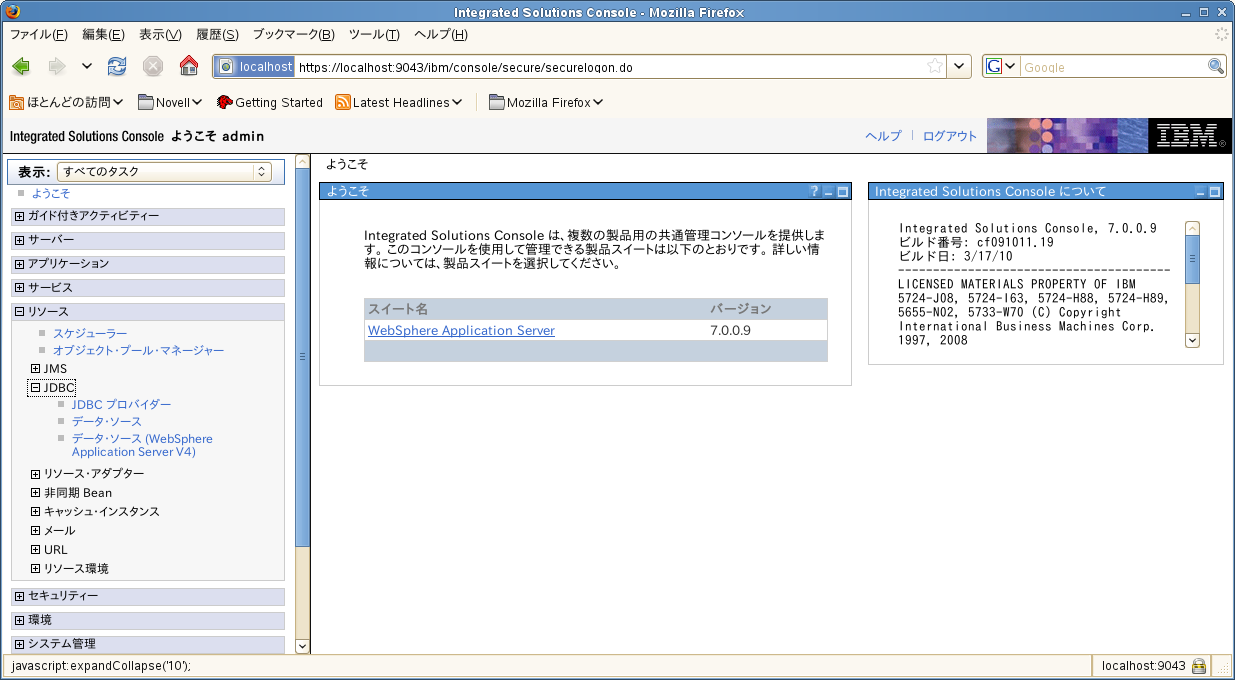Open the Mozilla Firefox bookmarks folder
The width and height of the screenshot is (1235, 680).
coord(546,102)
